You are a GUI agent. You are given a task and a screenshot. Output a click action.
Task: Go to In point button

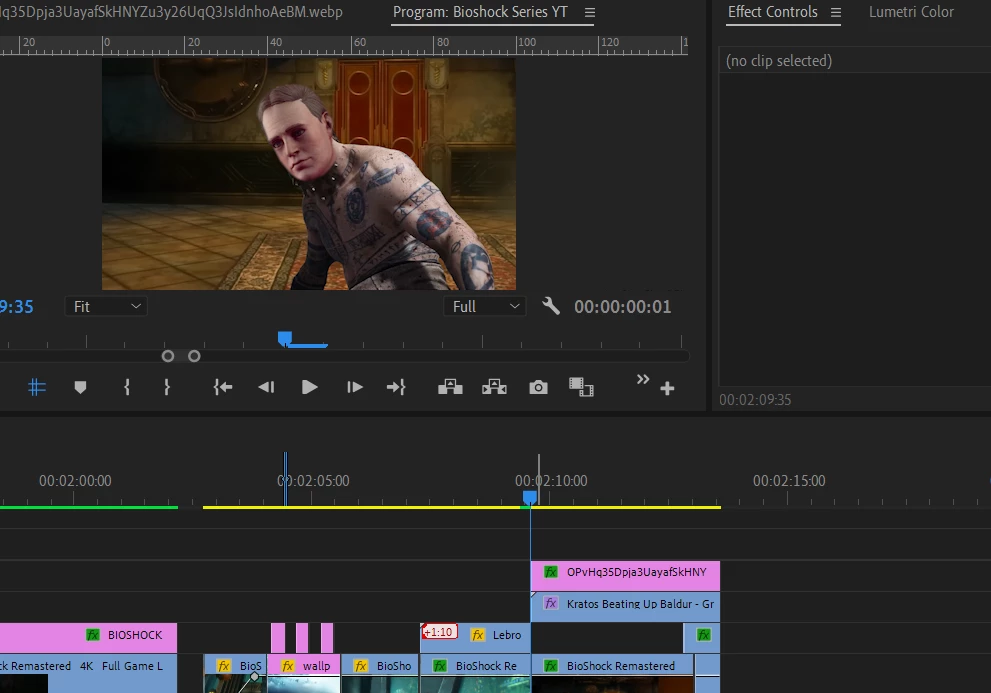click(222, 387)
